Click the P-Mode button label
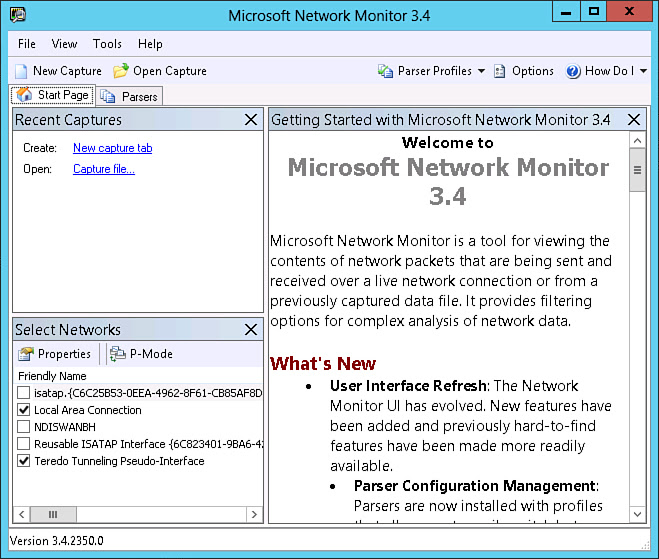The image size is (659, 559). (151, 354)
